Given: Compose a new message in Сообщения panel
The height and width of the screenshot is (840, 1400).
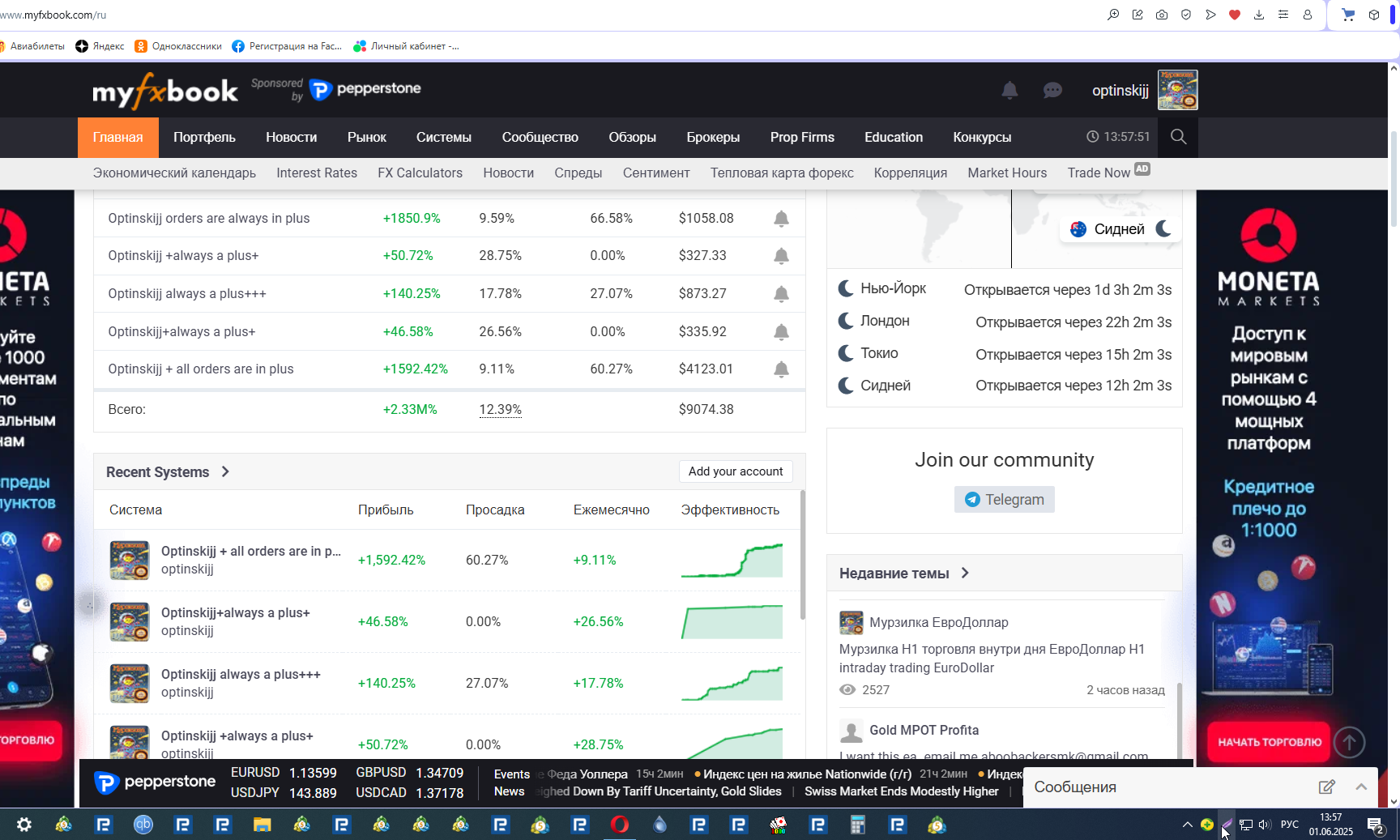Looking at the screenshot, I should (1326, 787).
